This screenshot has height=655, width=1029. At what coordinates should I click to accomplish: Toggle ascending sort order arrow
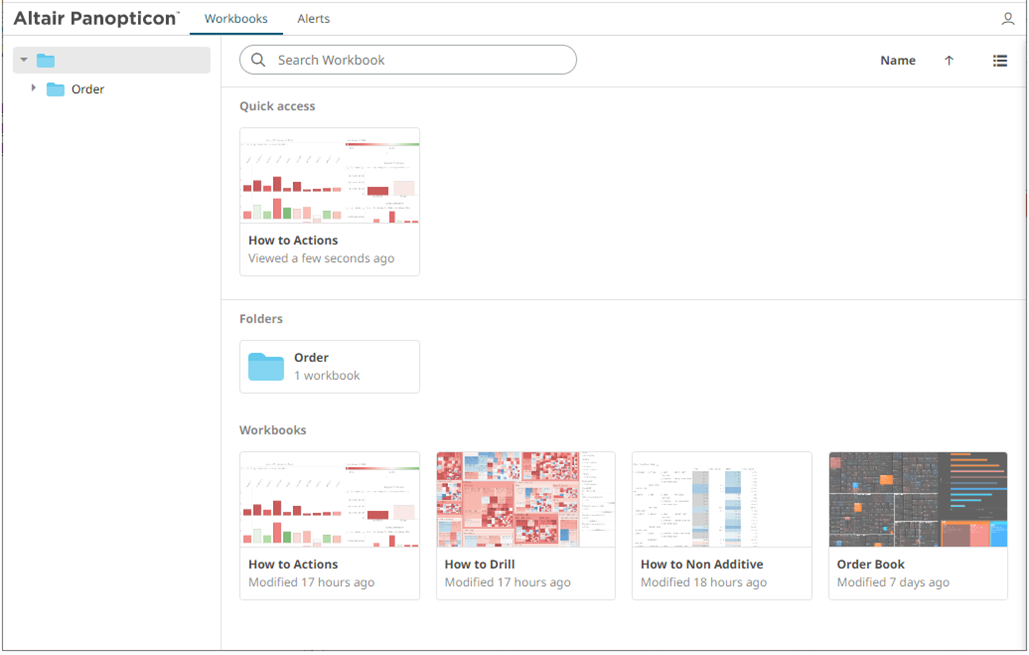coord(949,61)
